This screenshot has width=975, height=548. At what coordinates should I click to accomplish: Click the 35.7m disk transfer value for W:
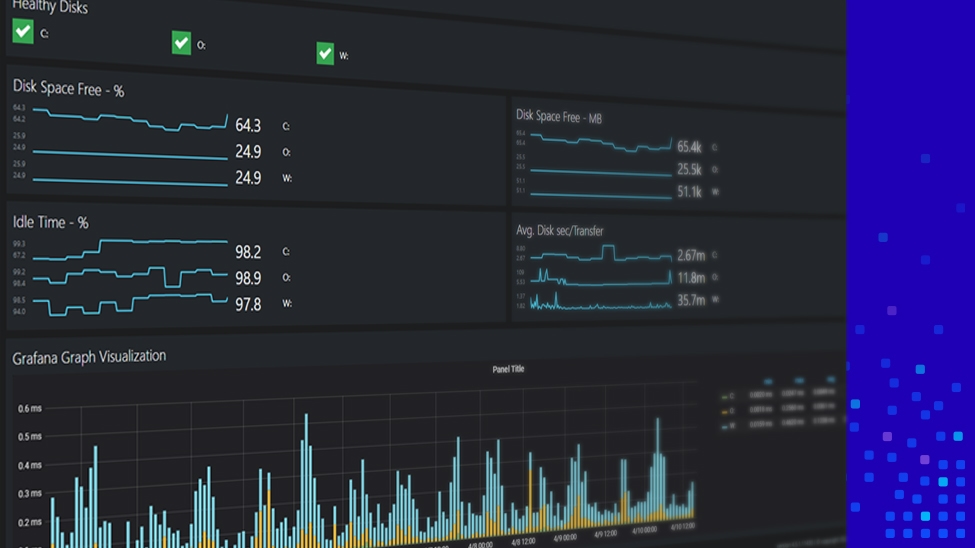coord(690,300)
